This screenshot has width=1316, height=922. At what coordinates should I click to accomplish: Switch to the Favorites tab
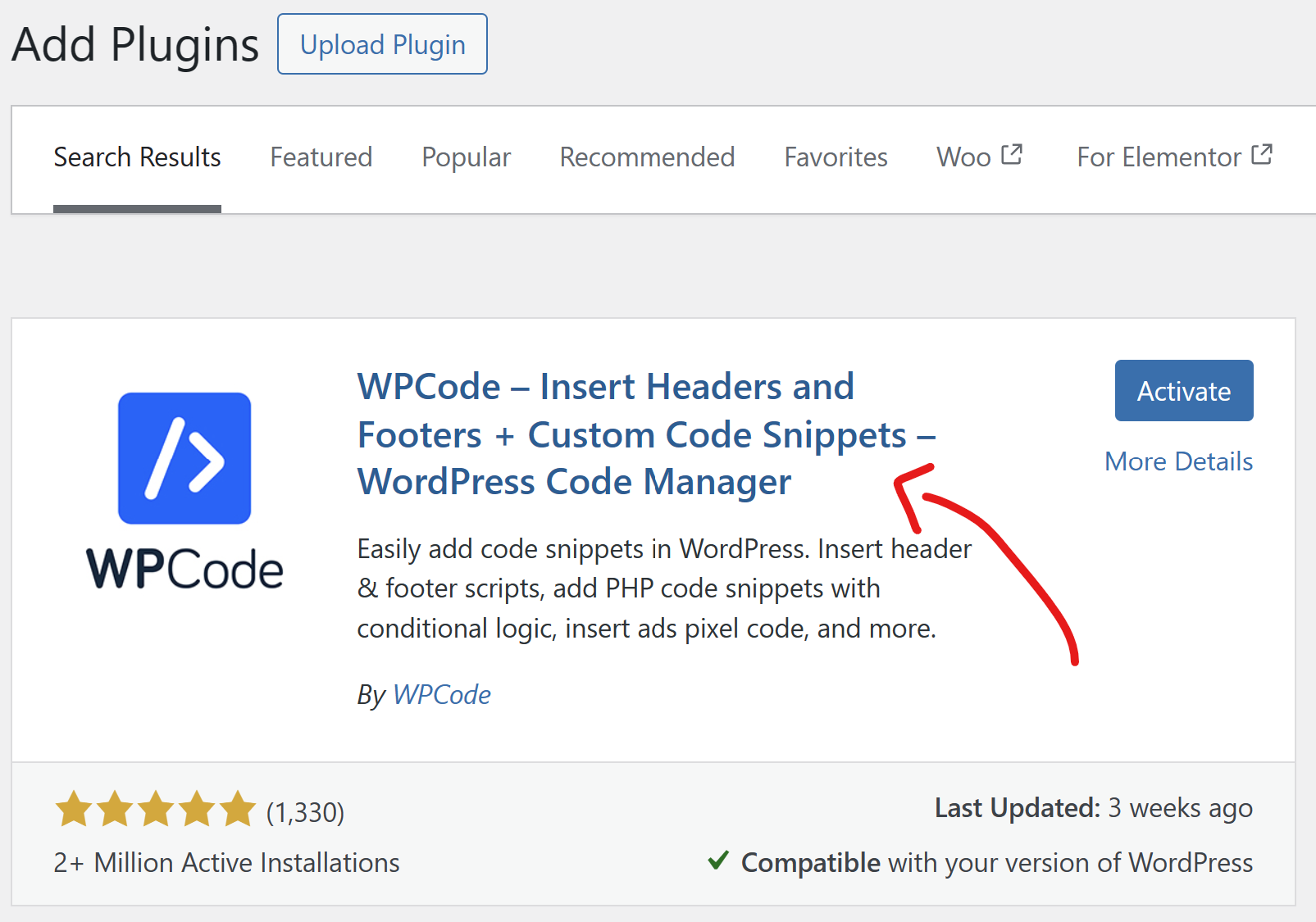coord(836,157)
